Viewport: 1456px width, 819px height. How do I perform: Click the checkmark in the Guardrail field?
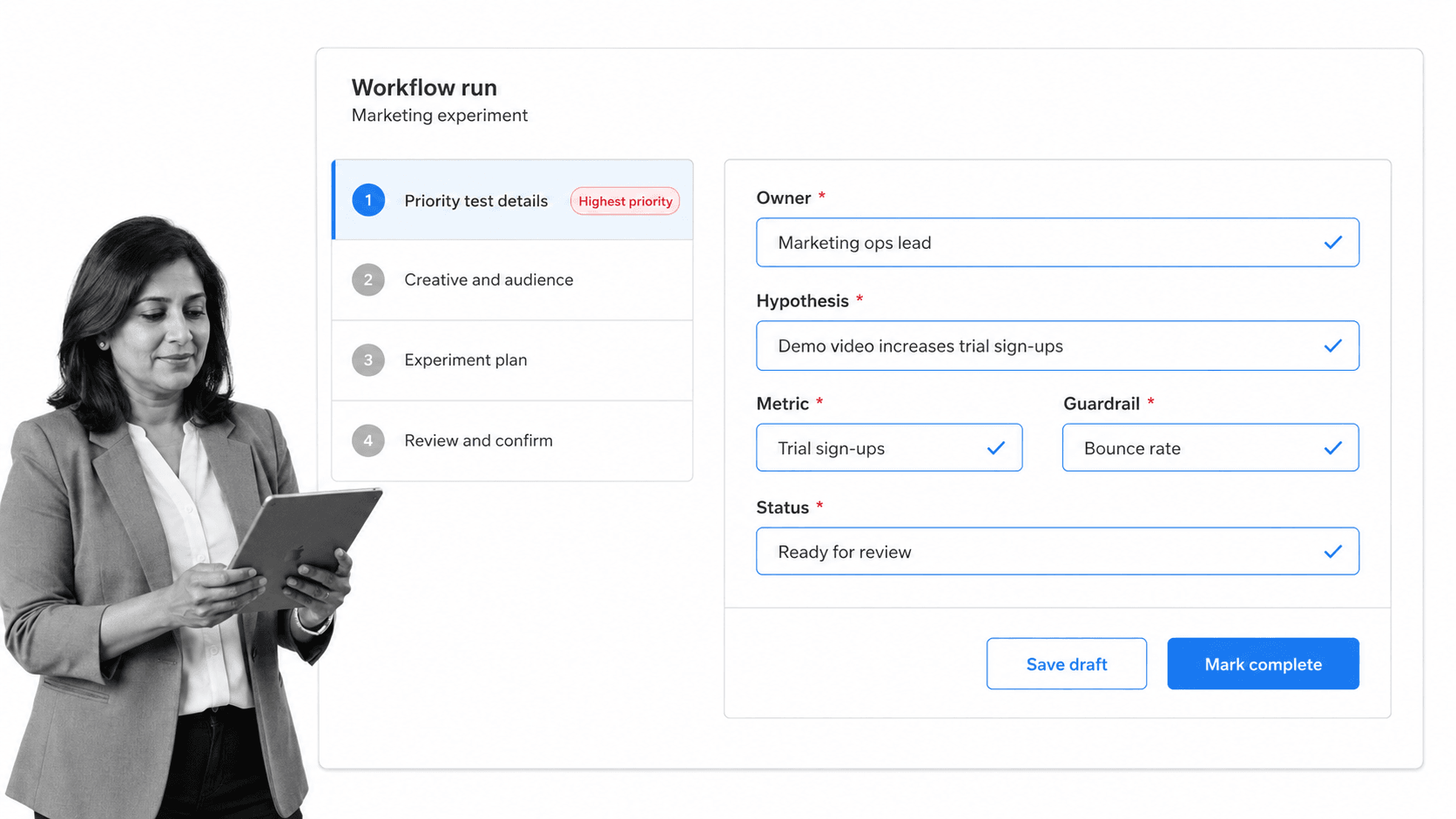1333,448
